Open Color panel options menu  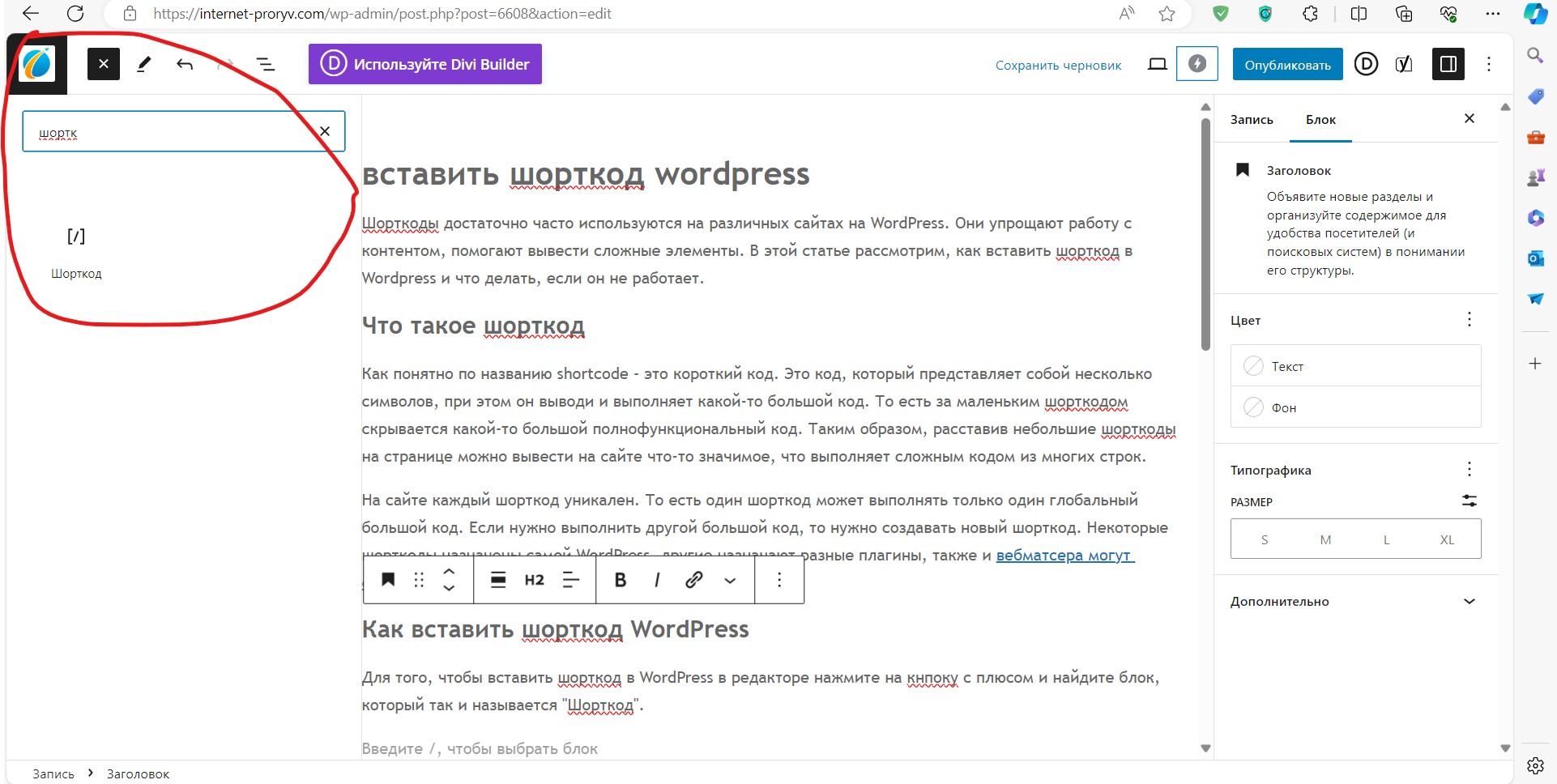coord(1470,320)
